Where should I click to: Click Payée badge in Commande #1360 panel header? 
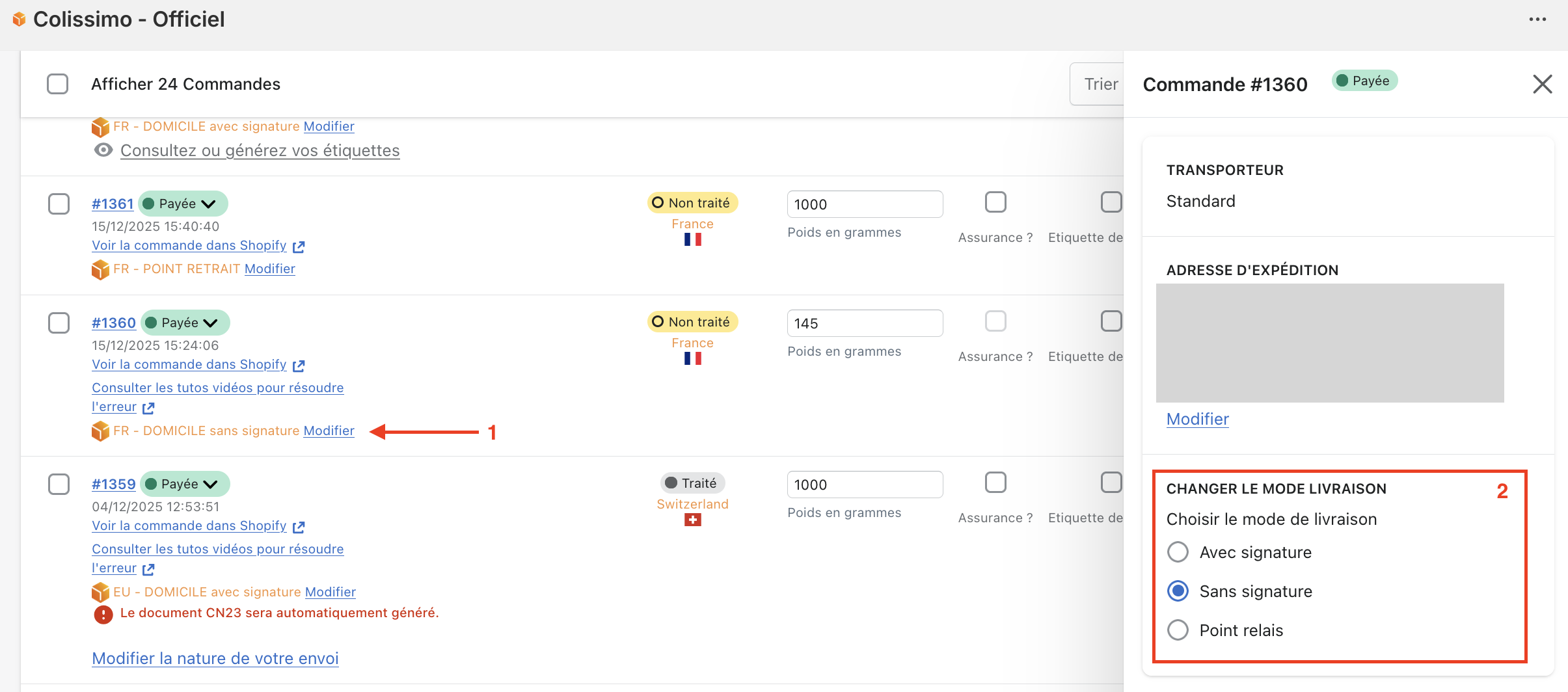coord(1364,81)
